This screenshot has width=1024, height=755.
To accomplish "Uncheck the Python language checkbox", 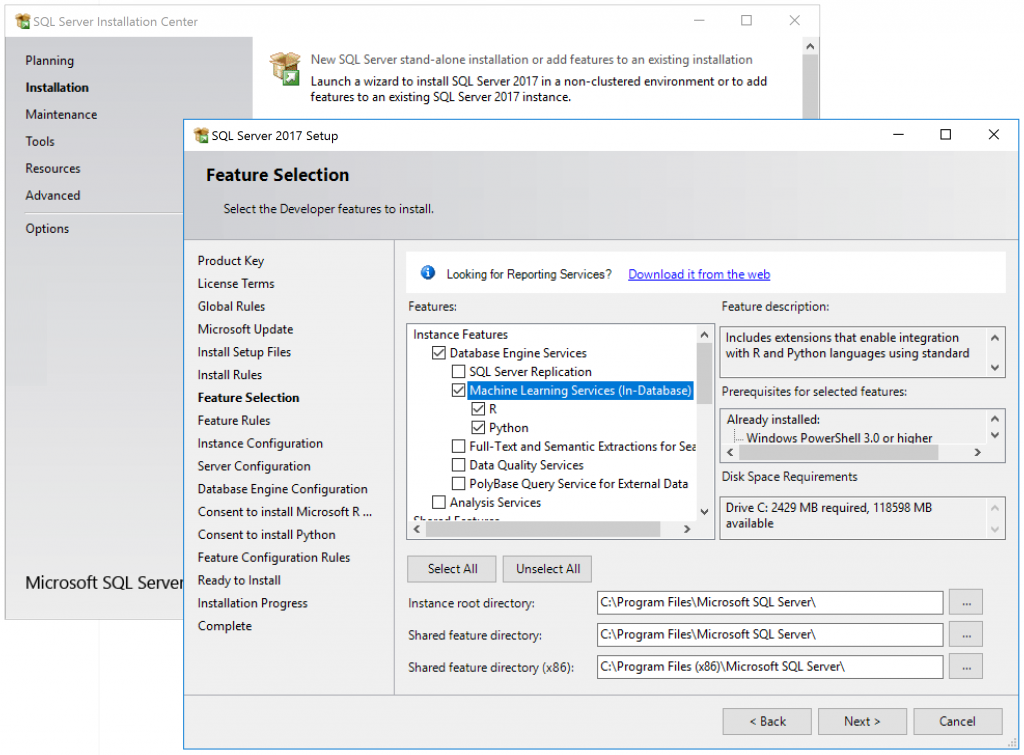I will [478, 428].
